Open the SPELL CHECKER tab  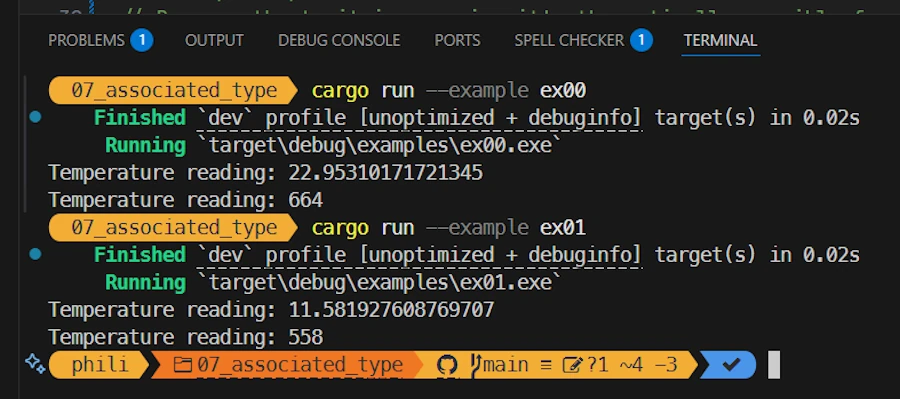click(x=569, y=40)
